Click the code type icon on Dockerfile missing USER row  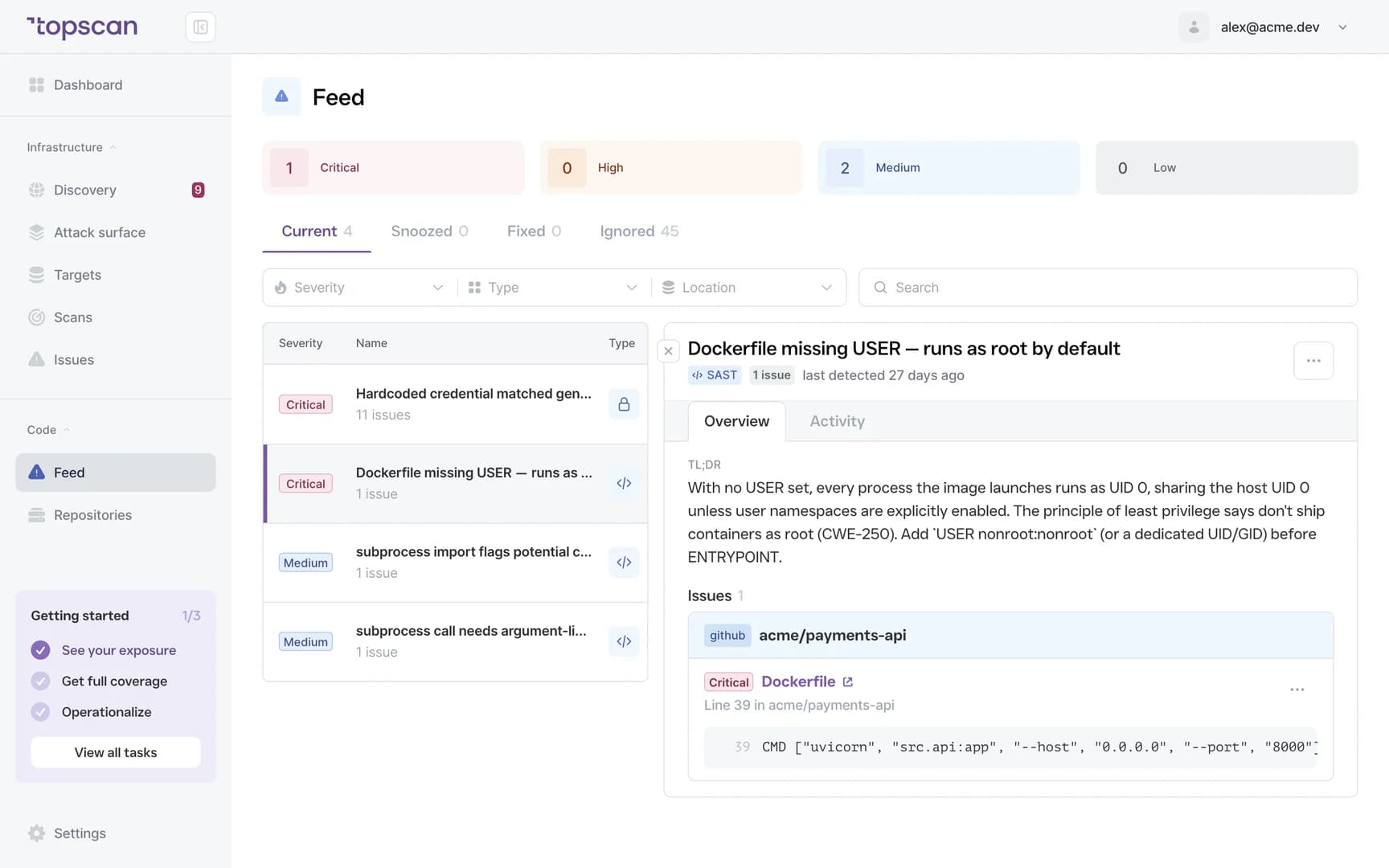click(x=624, y=484)
